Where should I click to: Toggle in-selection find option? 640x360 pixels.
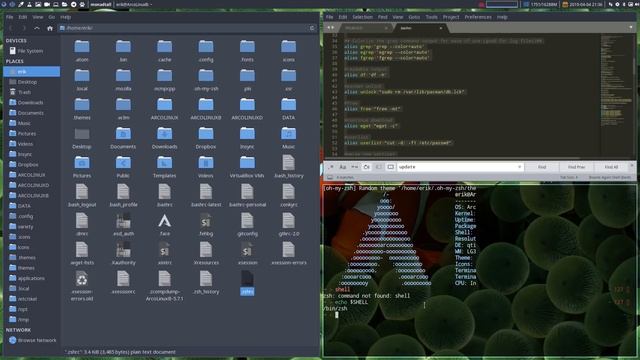[x=378, y=167]
